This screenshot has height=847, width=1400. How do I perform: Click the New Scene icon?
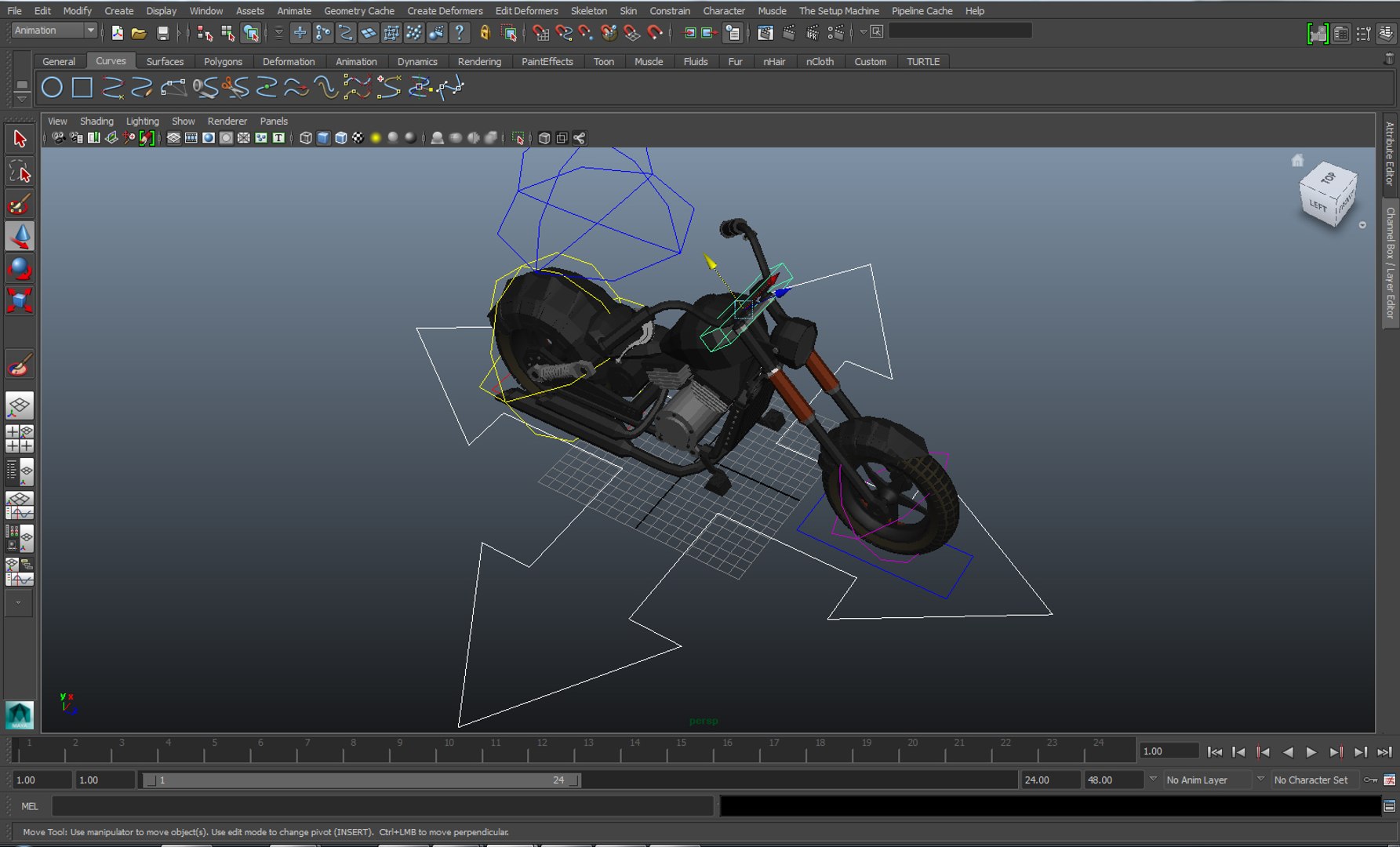pyautogui.click(x=117, y=32)
